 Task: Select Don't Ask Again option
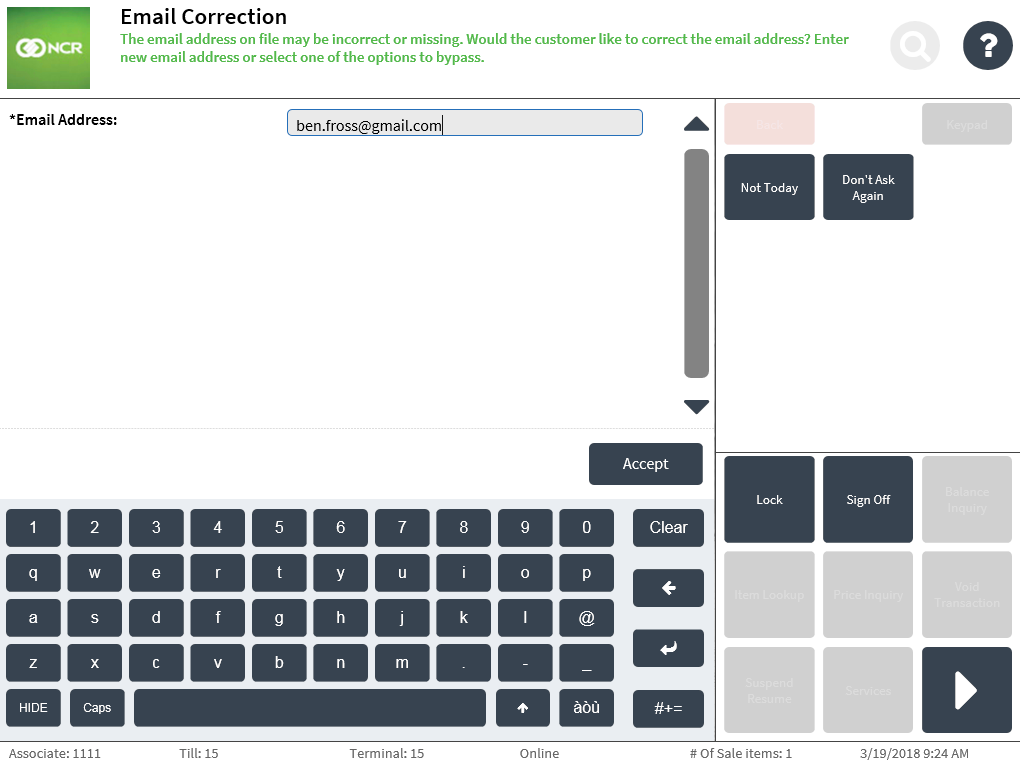pyautogui.click(x=867, y=187)
